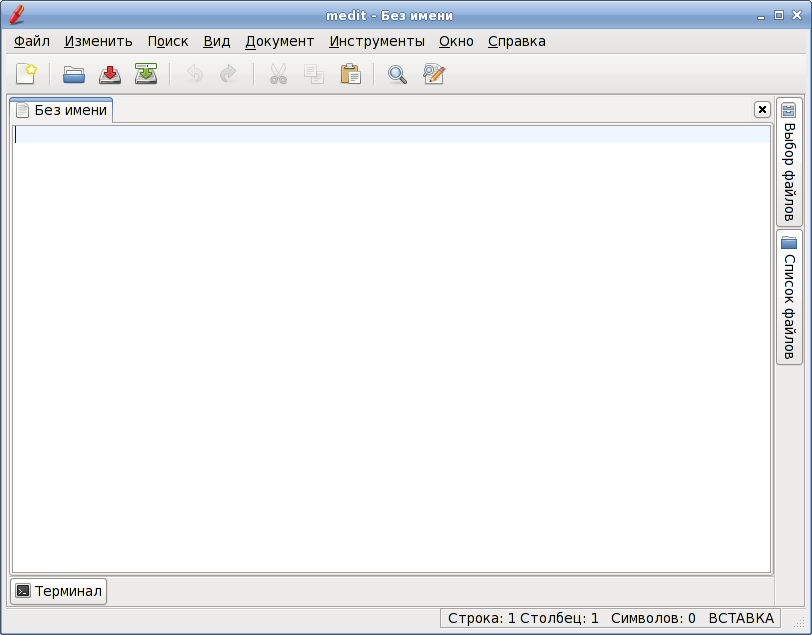Click inside the empty text editor area
The image size is (812, 635).
coord(392,349)
